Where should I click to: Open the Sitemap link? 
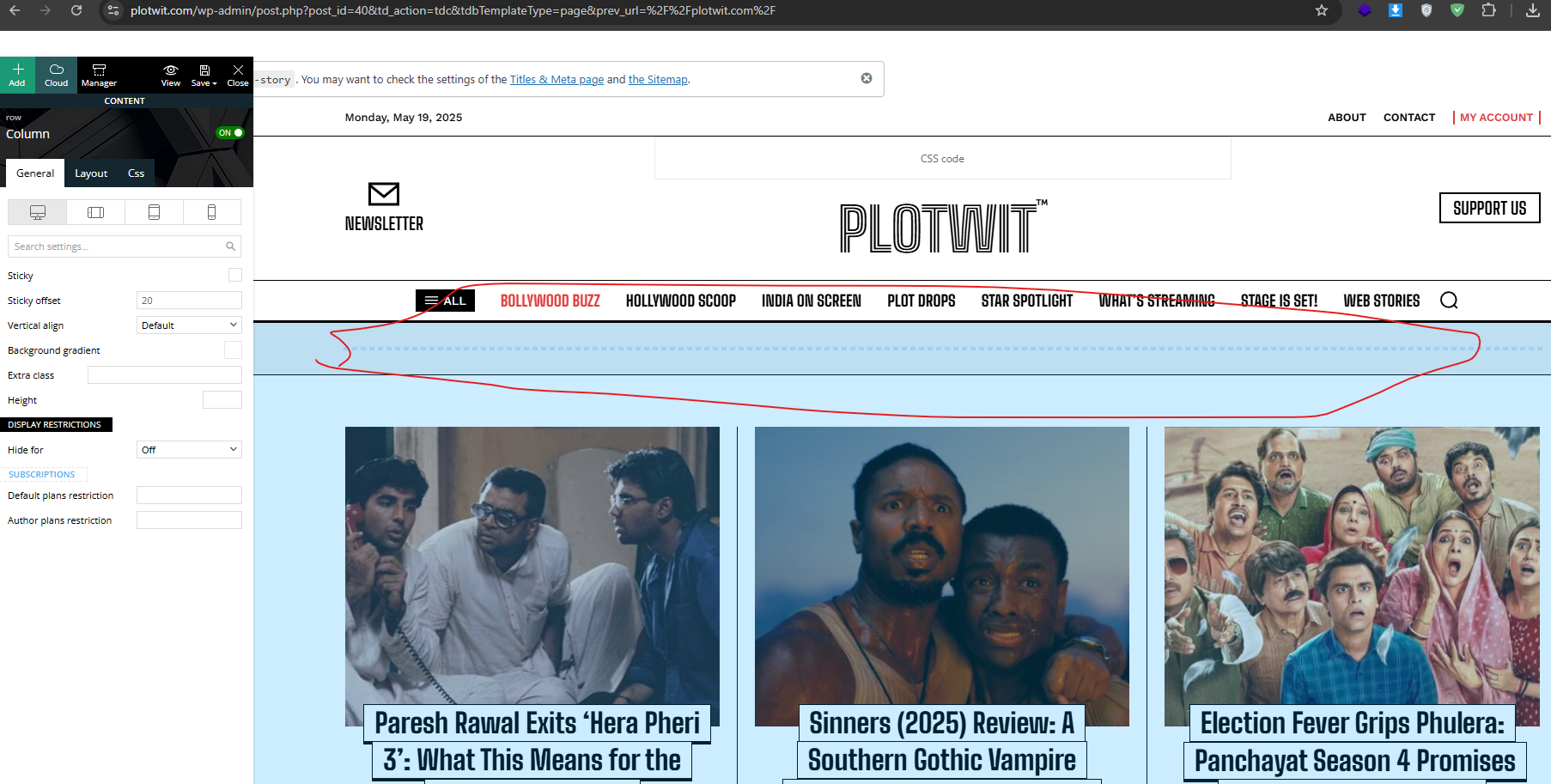[x=658, y=80]
